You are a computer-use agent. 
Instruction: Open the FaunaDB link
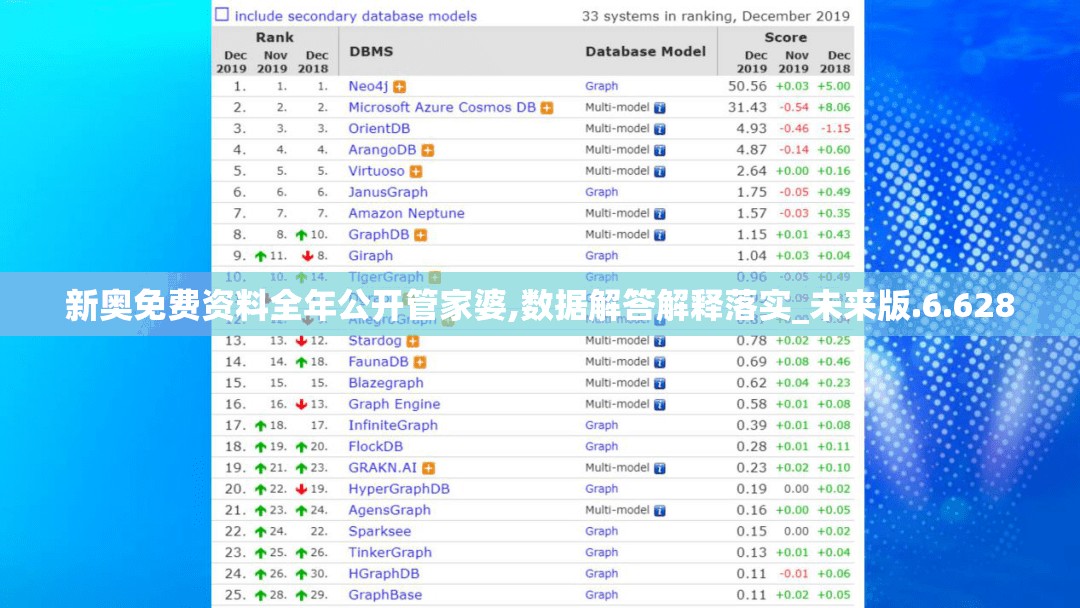click(x=379, y=361)
